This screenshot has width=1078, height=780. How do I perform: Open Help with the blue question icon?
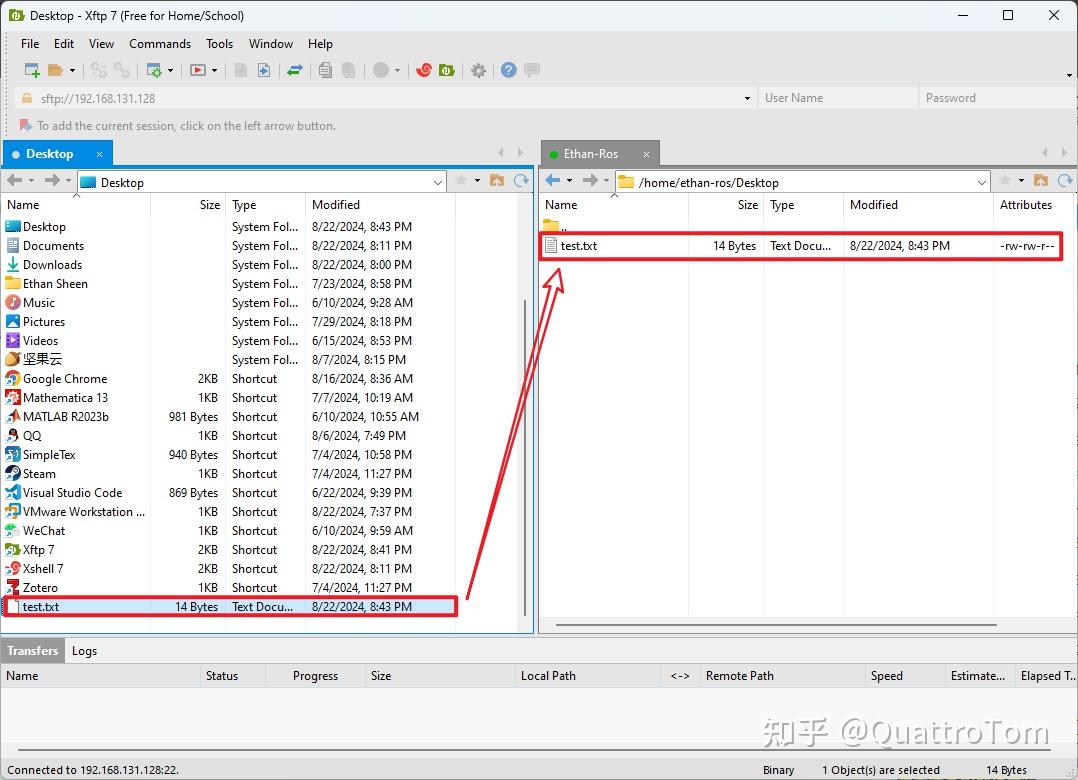[509, 70]
